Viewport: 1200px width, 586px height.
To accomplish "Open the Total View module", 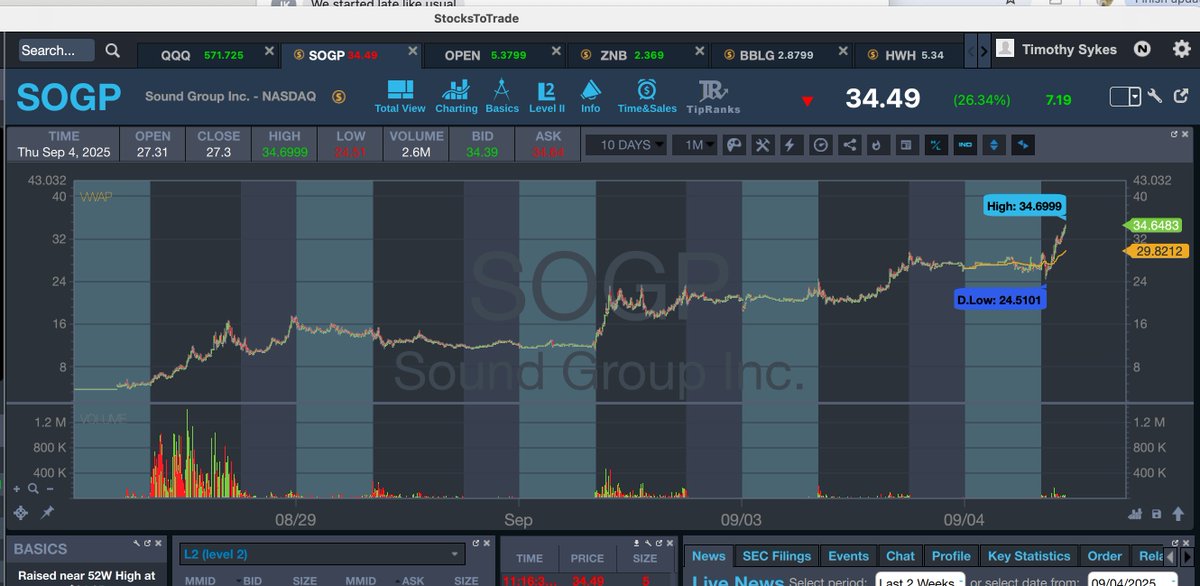I will coord(400,96).
